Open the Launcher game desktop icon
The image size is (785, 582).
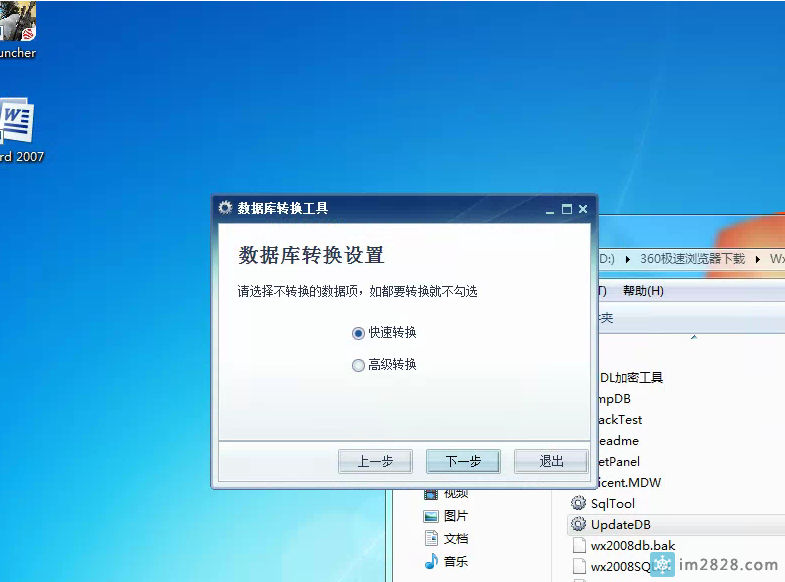pyautogui.click(x=17, y=22)
